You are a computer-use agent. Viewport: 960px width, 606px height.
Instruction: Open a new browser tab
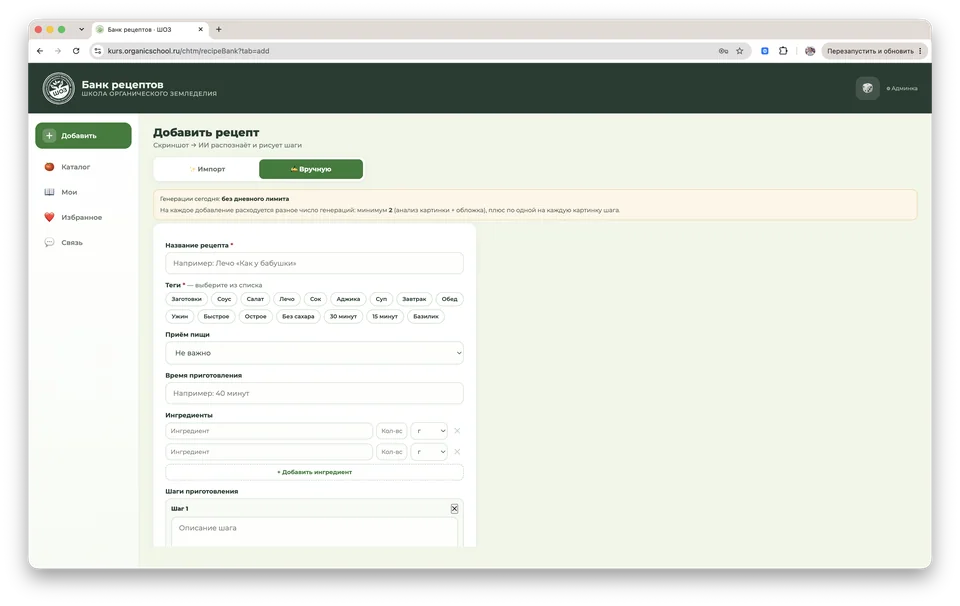(219, 29)
